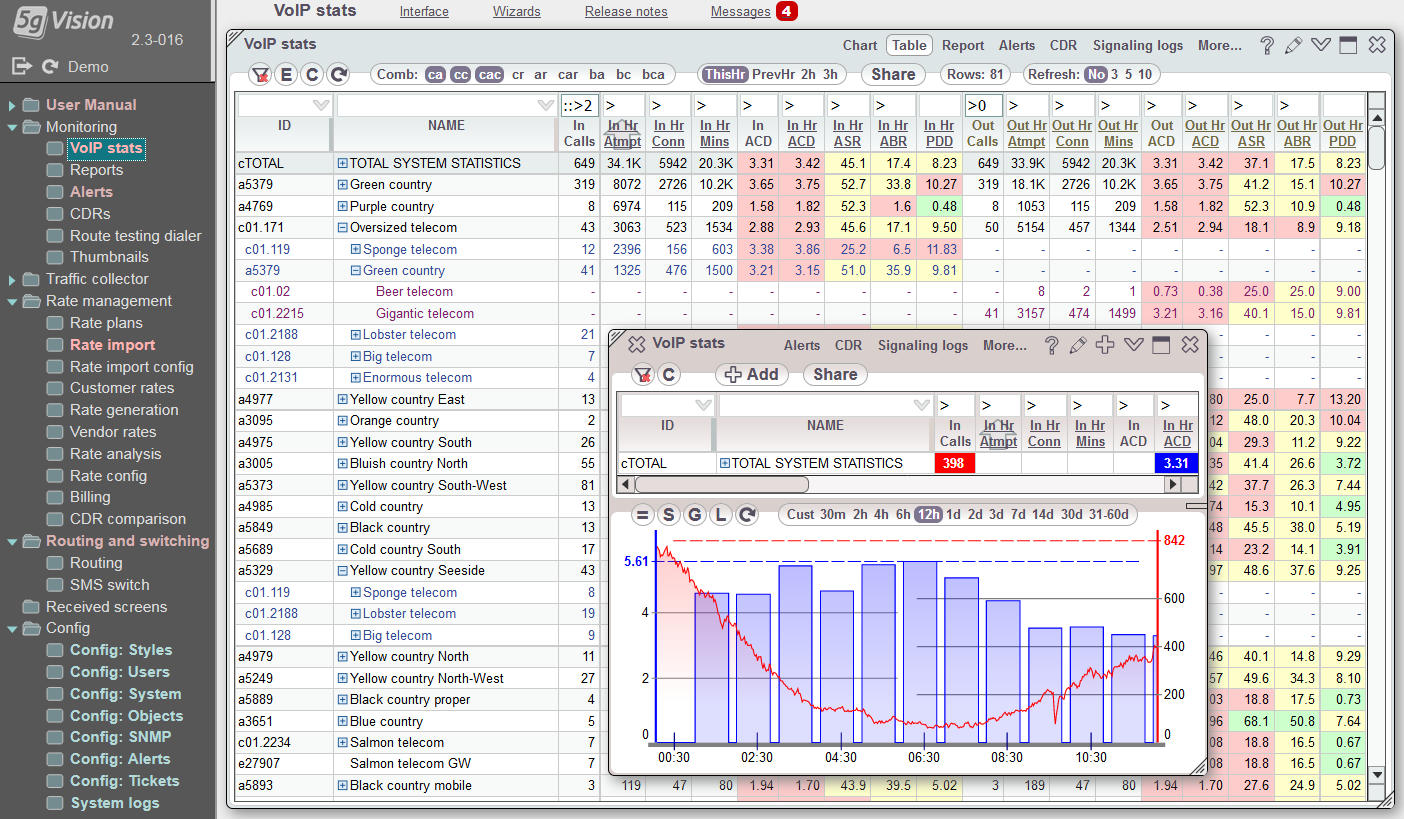1404x819 pixels.
Task: Open the Rate import sidebar link
Action: pyautogui.click(x=112, y=345)
